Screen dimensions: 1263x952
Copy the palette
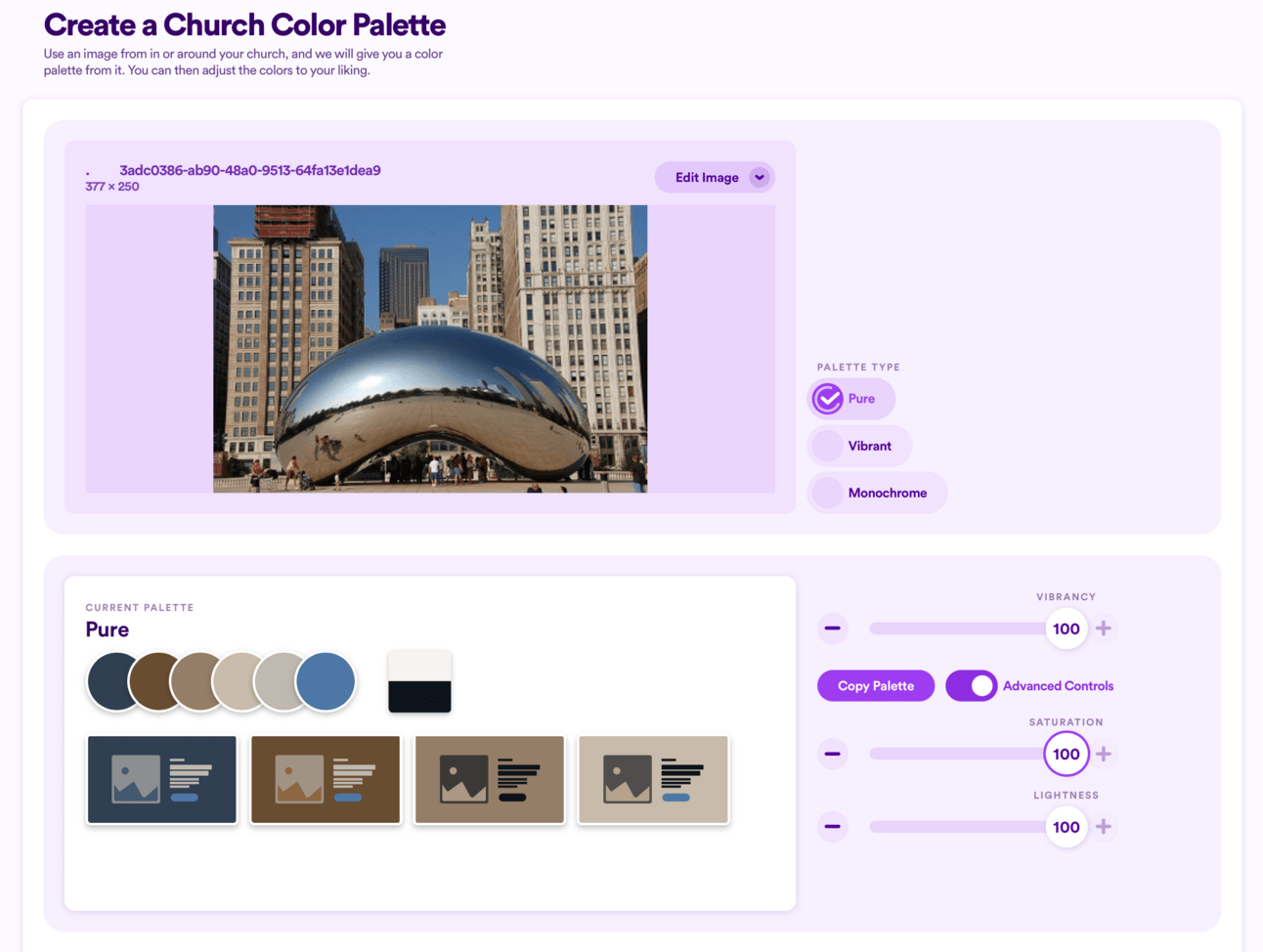point(876,686)
